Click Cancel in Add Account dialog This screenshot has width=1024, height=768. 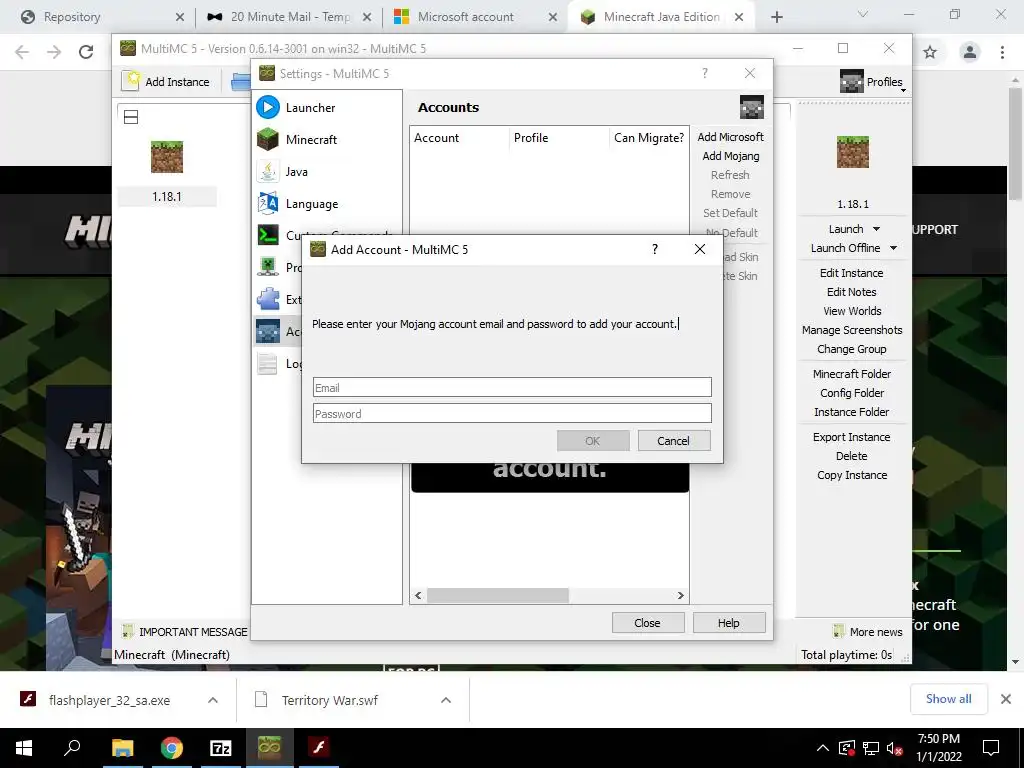[673, 441]
